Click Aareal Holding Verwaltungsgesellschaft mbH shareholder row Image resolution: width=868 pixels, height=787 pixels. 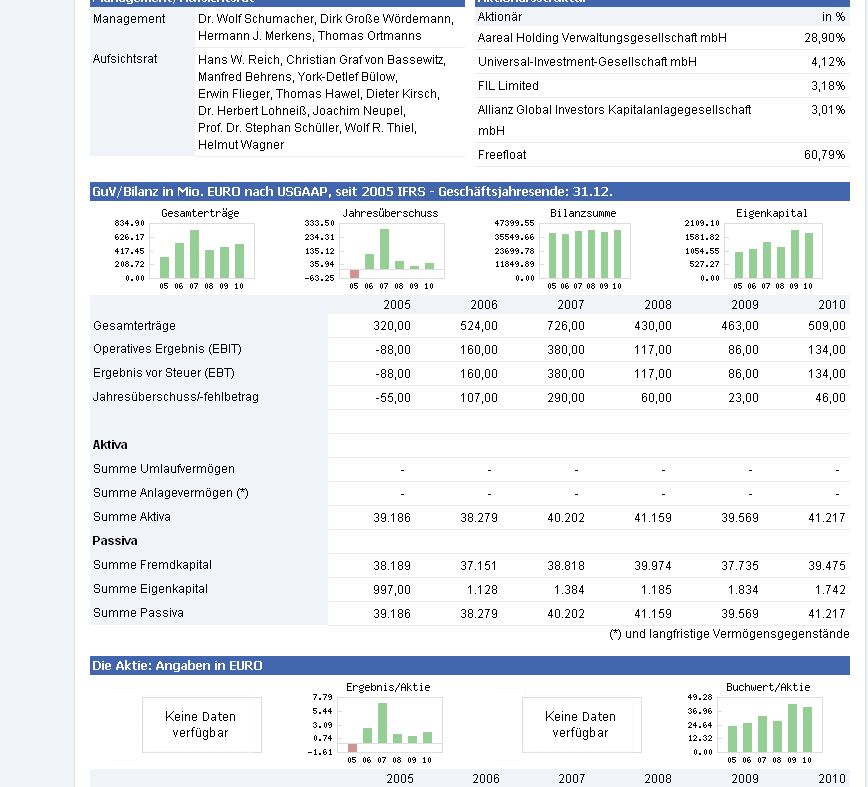pos(662,38)
